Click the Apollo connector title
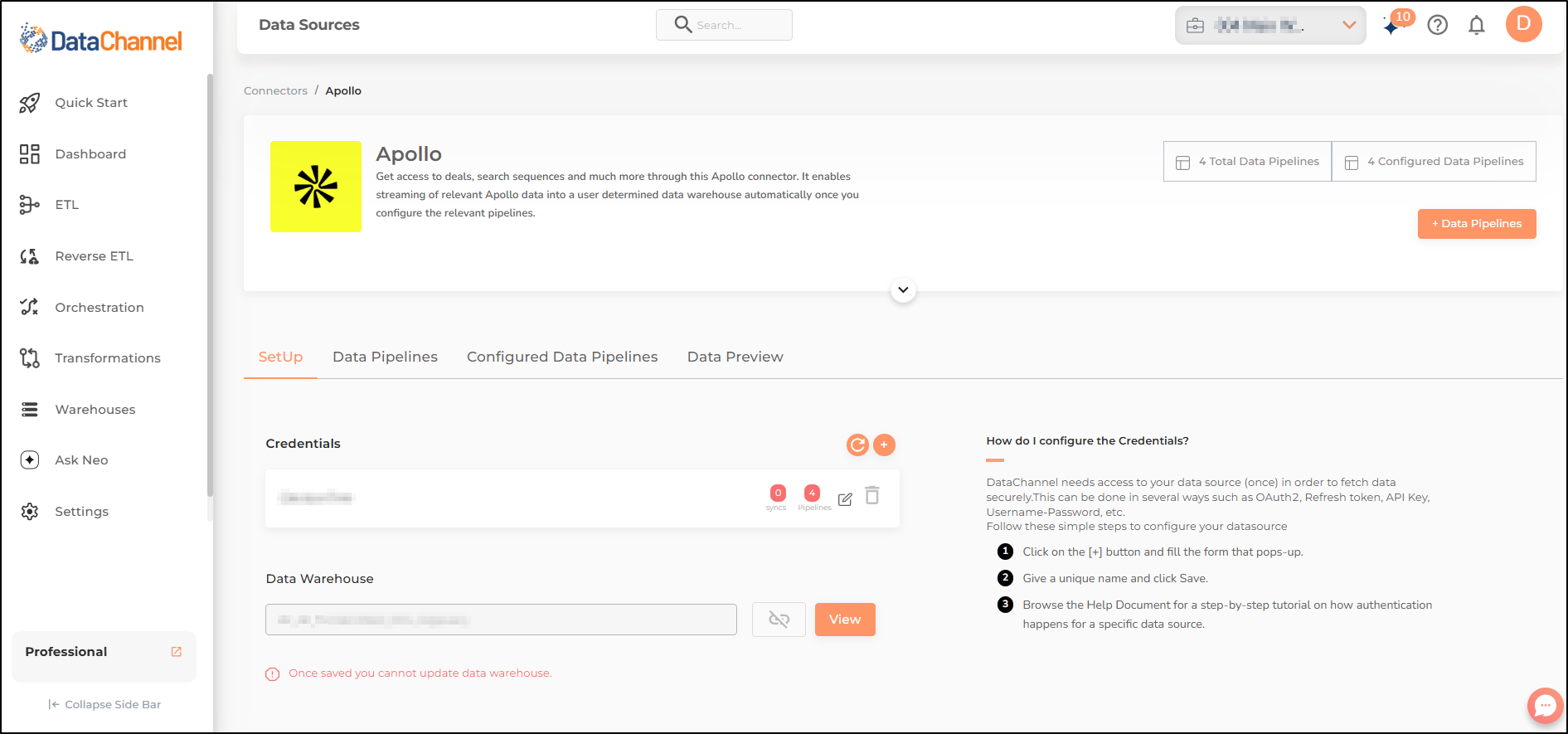 pos(409,154)
